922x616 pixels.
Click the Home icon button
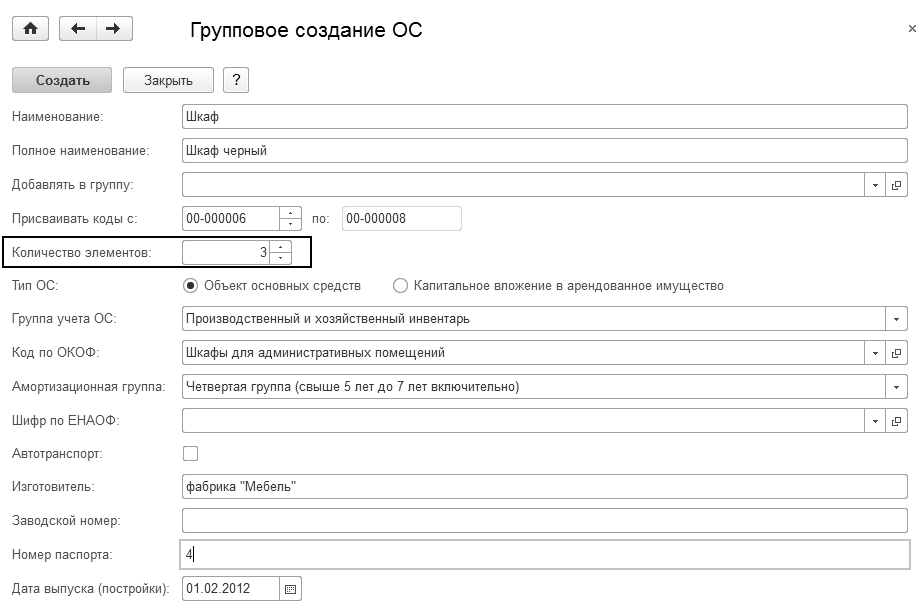click(30, 29)
